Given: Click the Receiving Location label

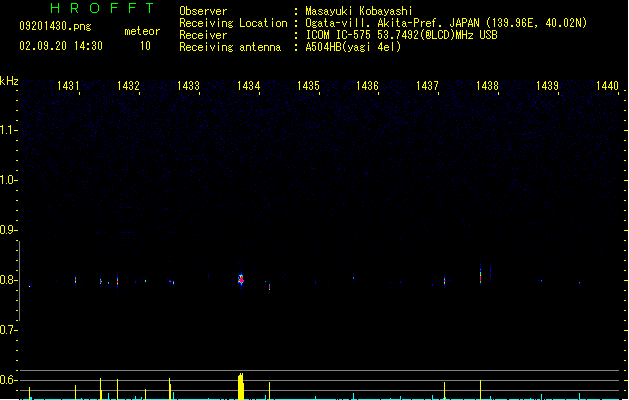Looking at the screenshot, I should coord(233,23).
